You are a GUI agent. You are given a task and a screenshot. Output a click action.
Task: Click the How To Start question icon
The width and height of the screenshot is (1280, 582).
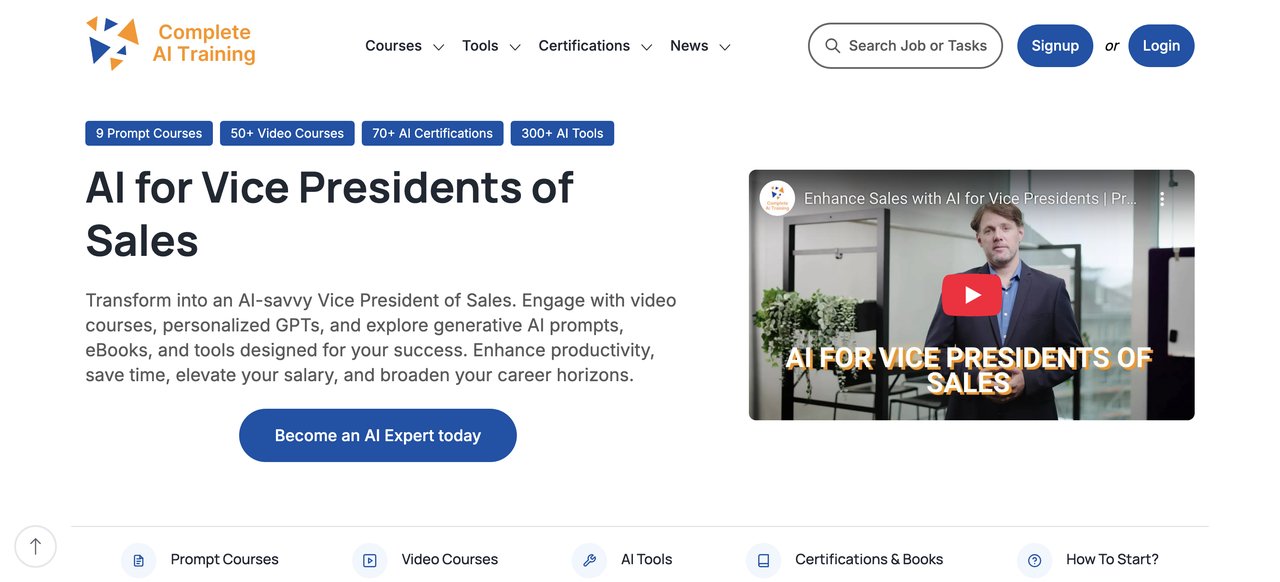pyautogui.click(x=1034, y=560)
